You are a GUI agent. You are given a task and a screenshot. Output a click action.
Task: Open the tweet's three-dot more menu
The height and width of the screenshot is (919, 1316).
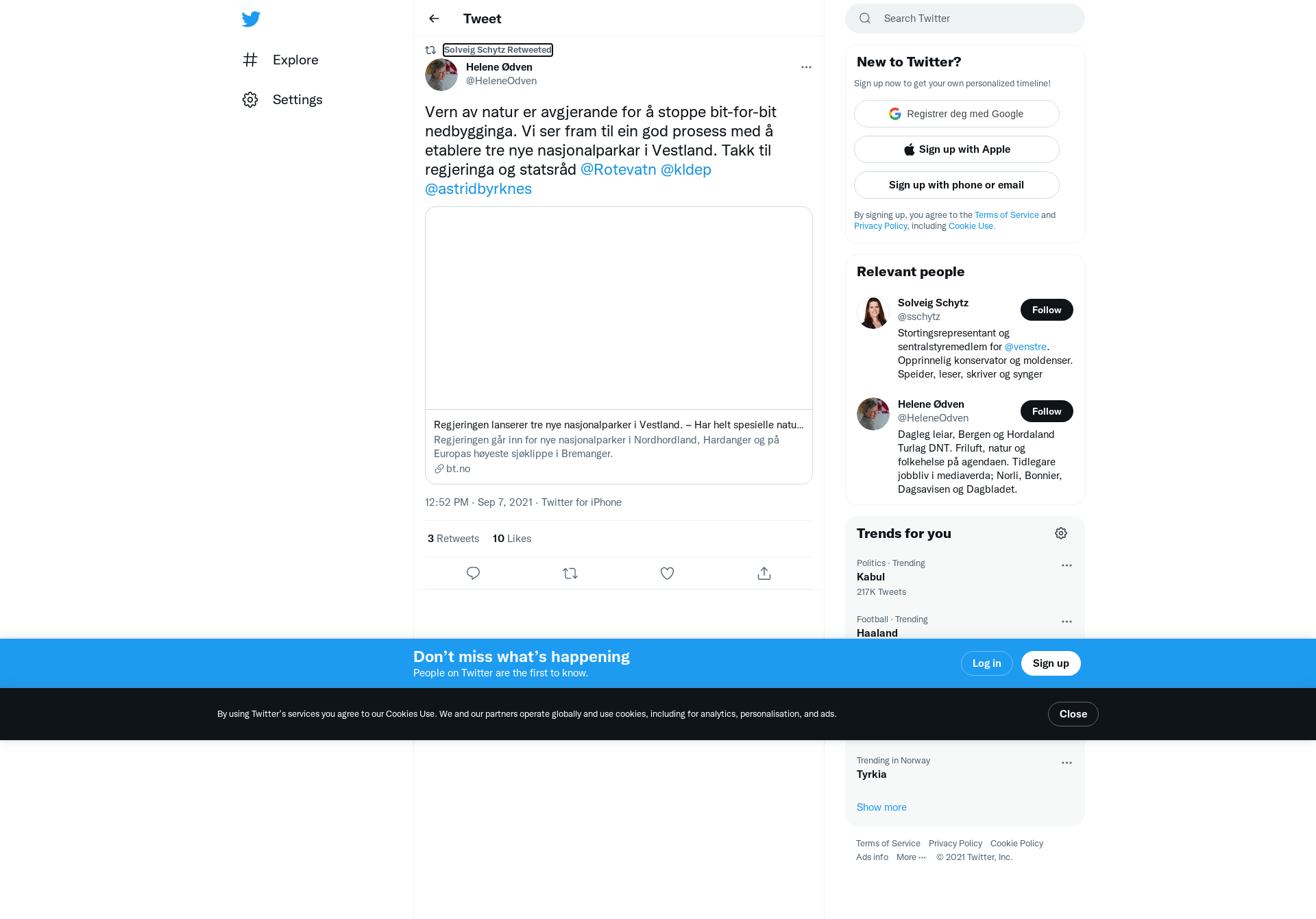coord(806,67)
